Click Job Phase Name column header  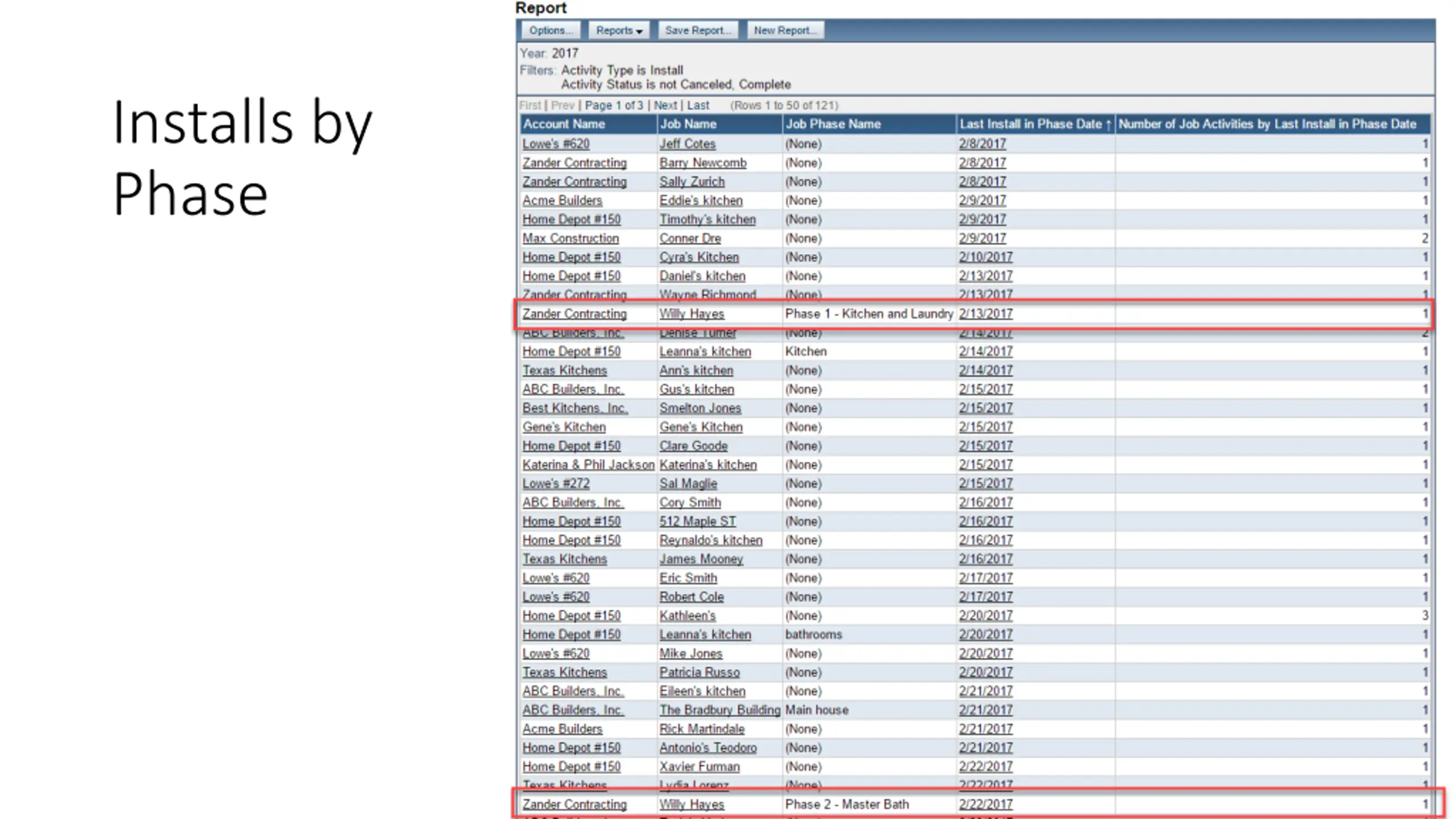pos(833,124)
